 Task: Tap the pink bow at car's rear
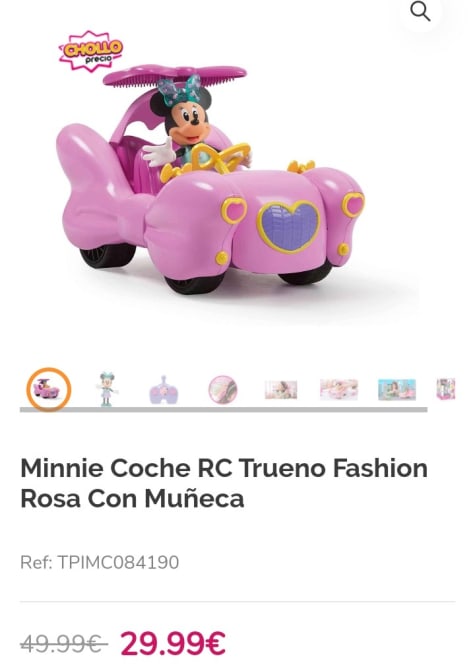point(101,188)
